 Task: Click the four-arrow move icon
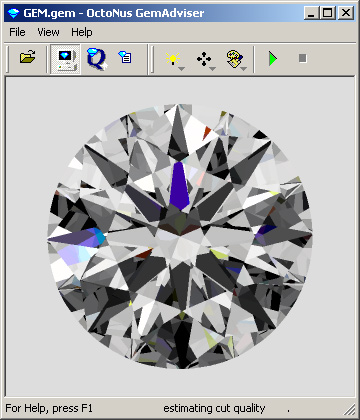(204, 59)
